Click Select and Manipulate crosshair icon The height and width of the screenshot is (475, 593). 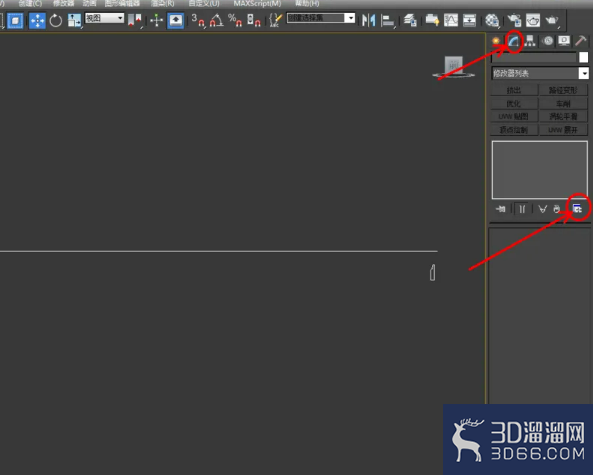coord(156,20)
